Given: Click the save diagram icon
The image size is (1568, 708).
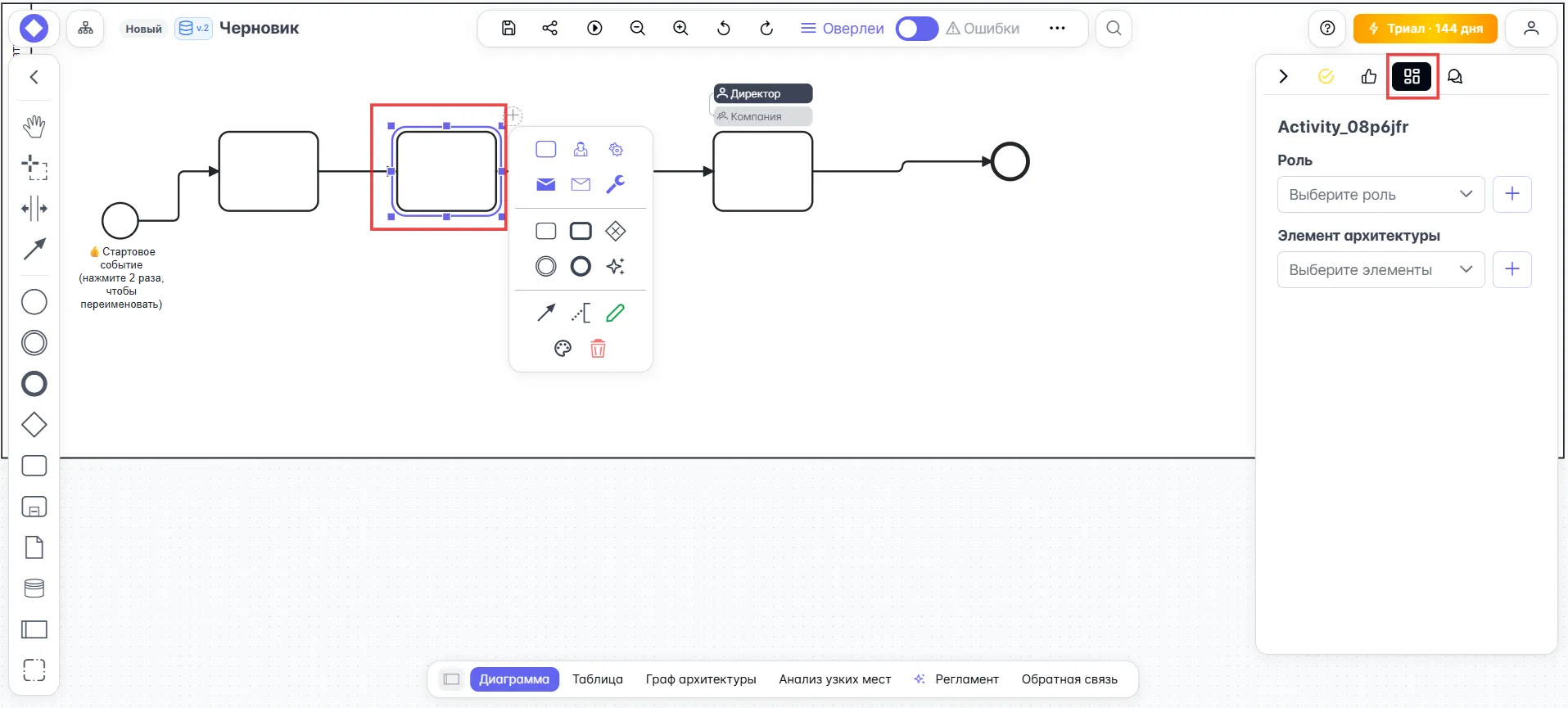Looking at the screenshot, I should (x=508, y=29).
